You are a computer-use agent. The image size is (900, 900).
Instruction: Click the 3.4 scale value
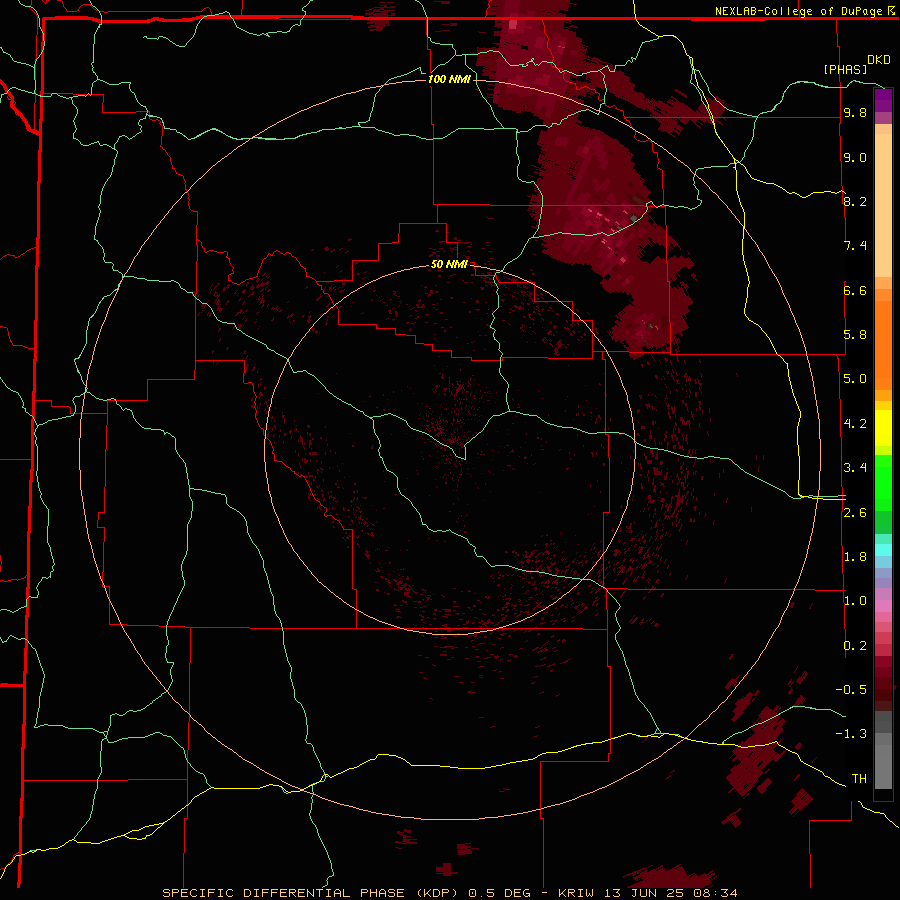(x=855, y=468)
